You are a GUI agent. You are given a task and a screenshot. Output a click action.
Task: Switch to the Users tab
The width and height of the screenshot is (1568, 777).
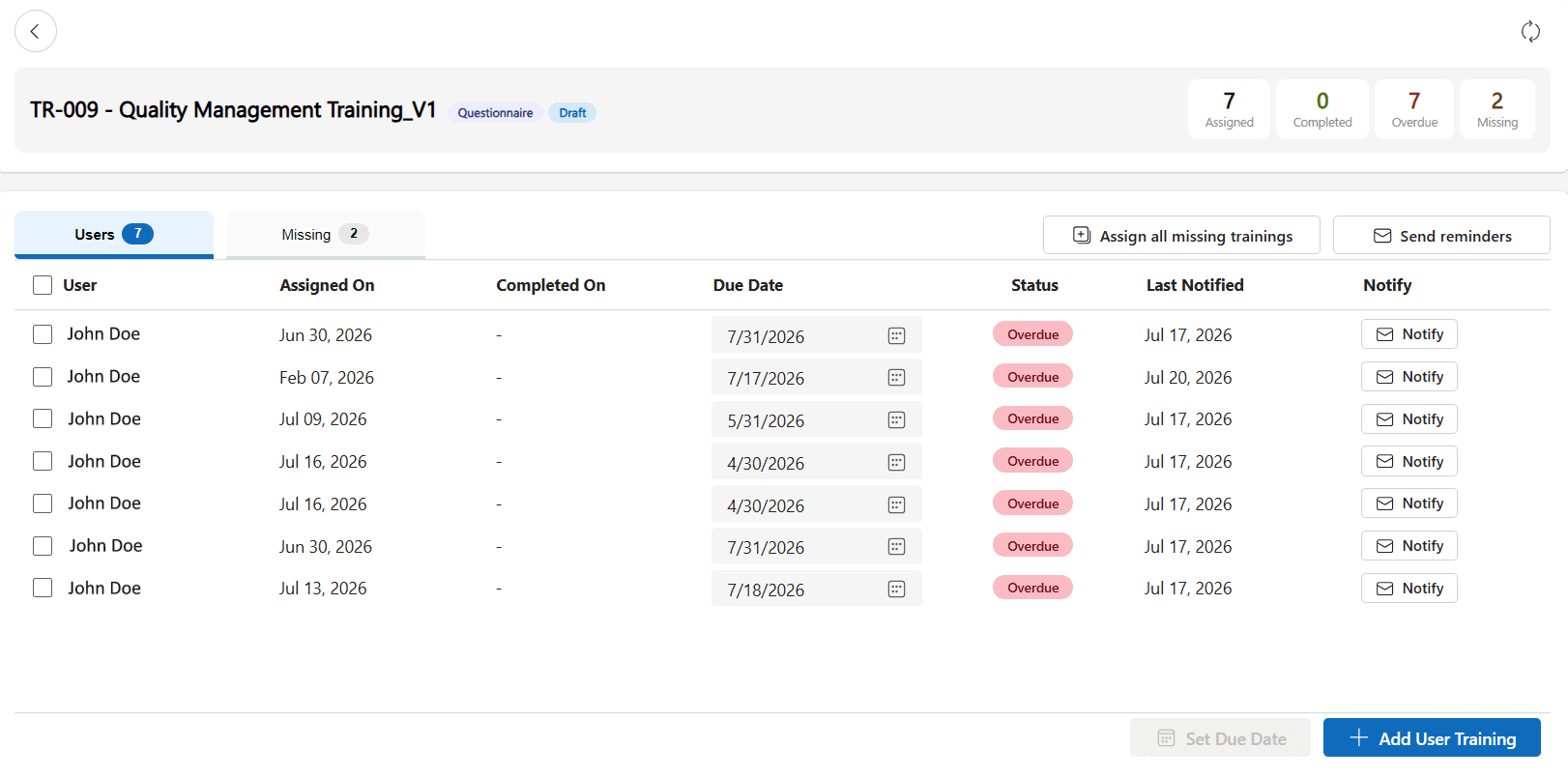click(114, 234)
